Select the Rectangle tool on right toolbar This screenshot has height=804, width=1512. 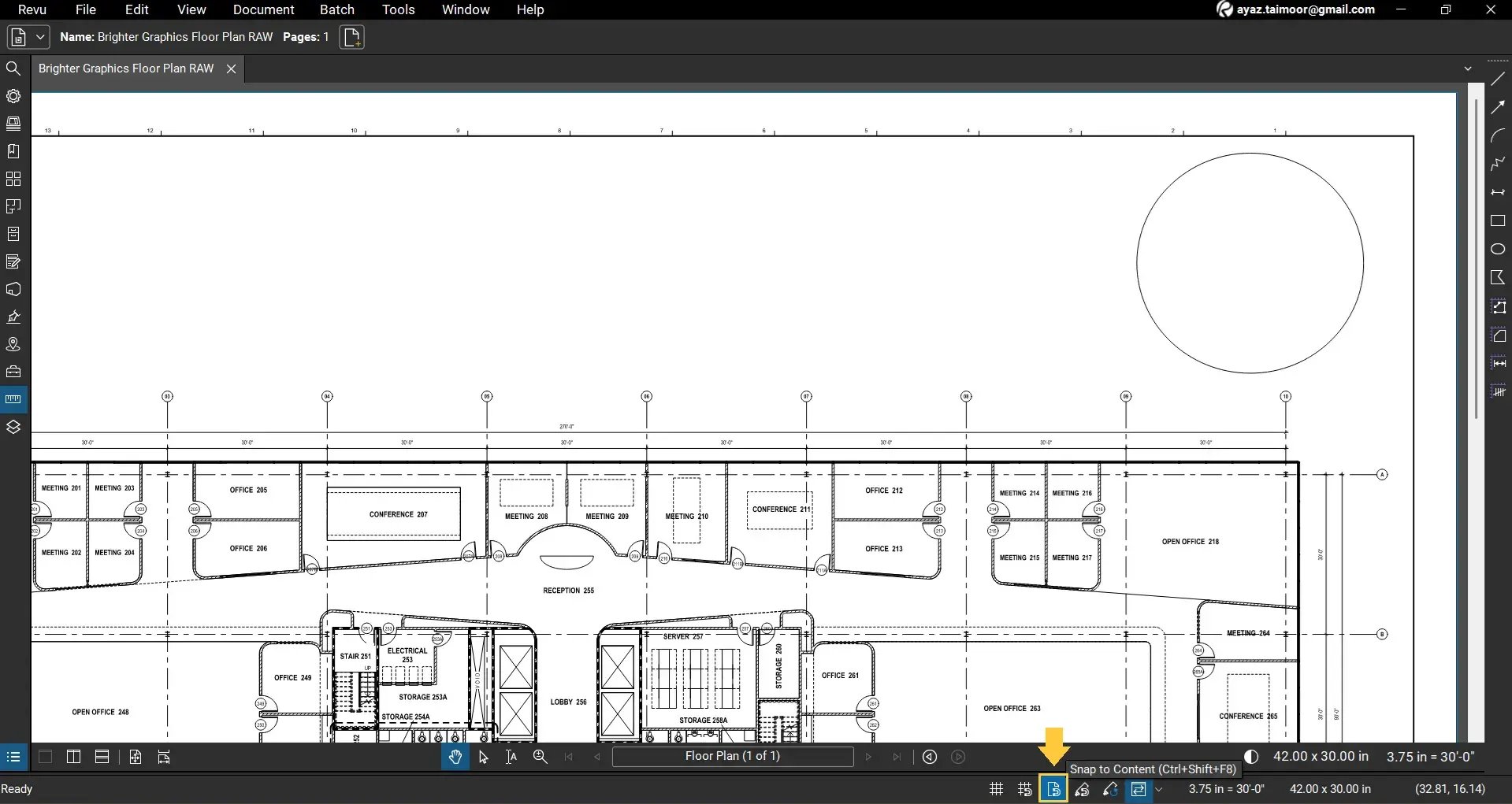coord(1499,221)
